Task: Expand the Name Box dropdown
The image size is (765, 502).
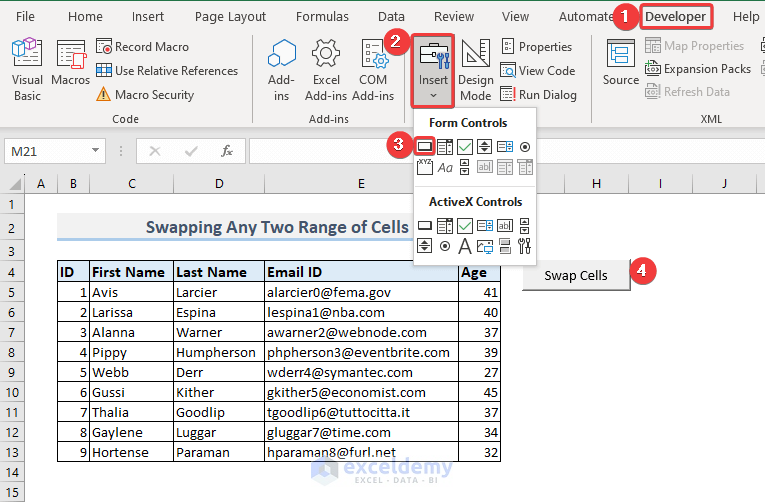Action: (96, 151)
